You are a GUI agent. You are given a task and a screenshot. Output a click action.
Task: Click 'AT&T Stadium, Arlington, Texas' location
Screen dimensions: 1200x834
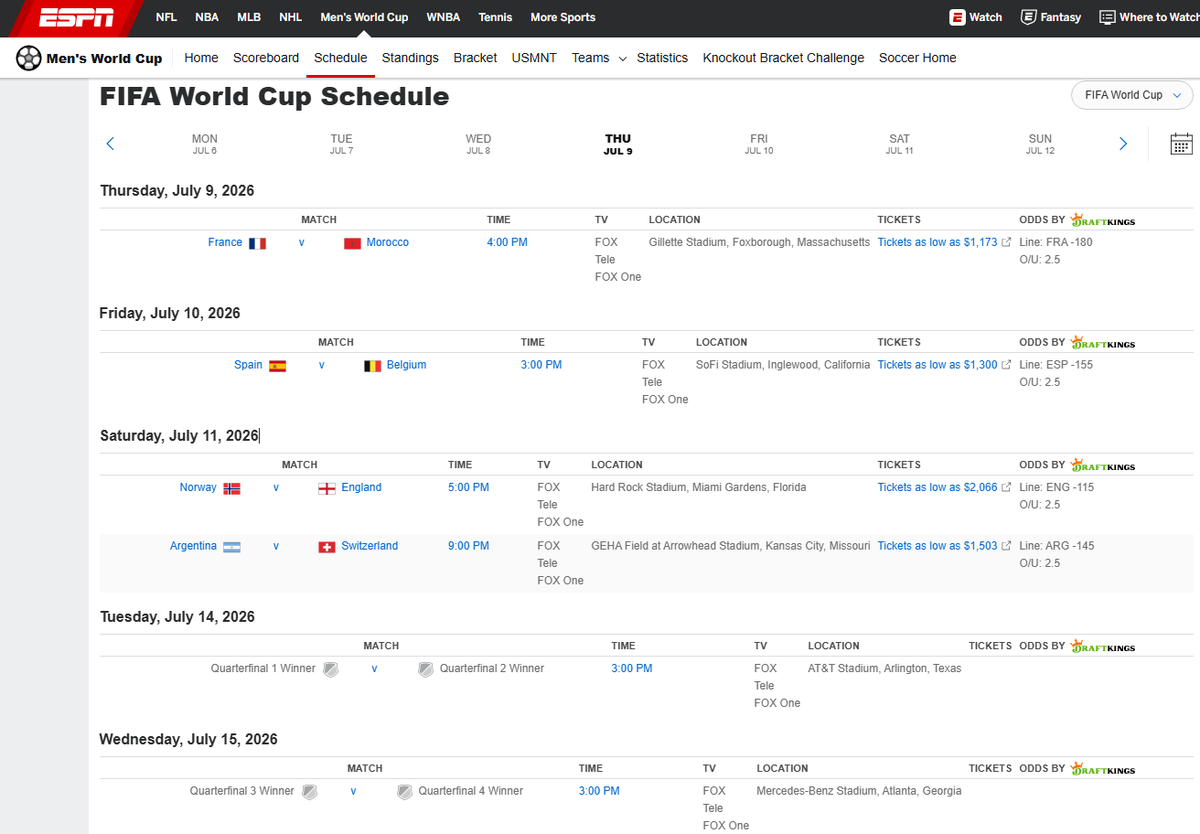[x=884, y=668]
